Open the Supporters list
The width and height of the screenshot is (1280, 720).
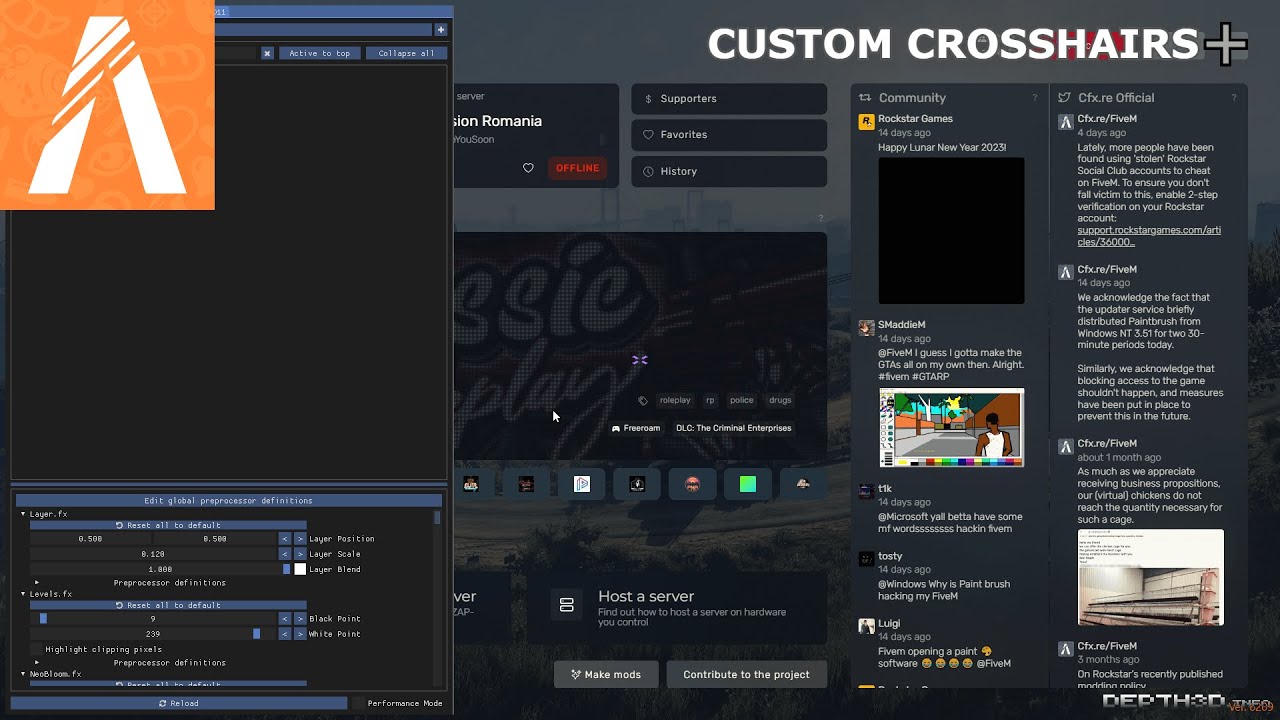729,99
